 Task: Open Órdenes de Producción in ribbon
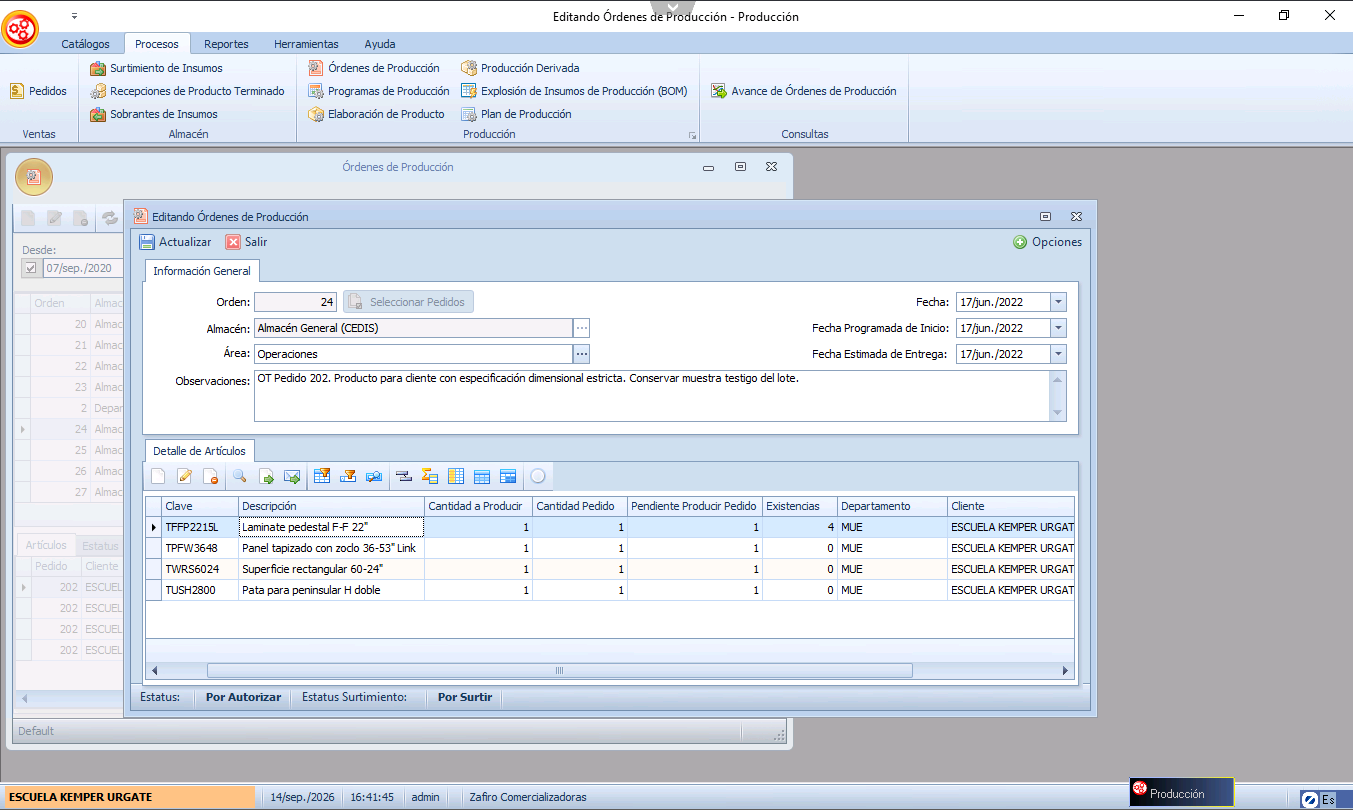(374, 68)
